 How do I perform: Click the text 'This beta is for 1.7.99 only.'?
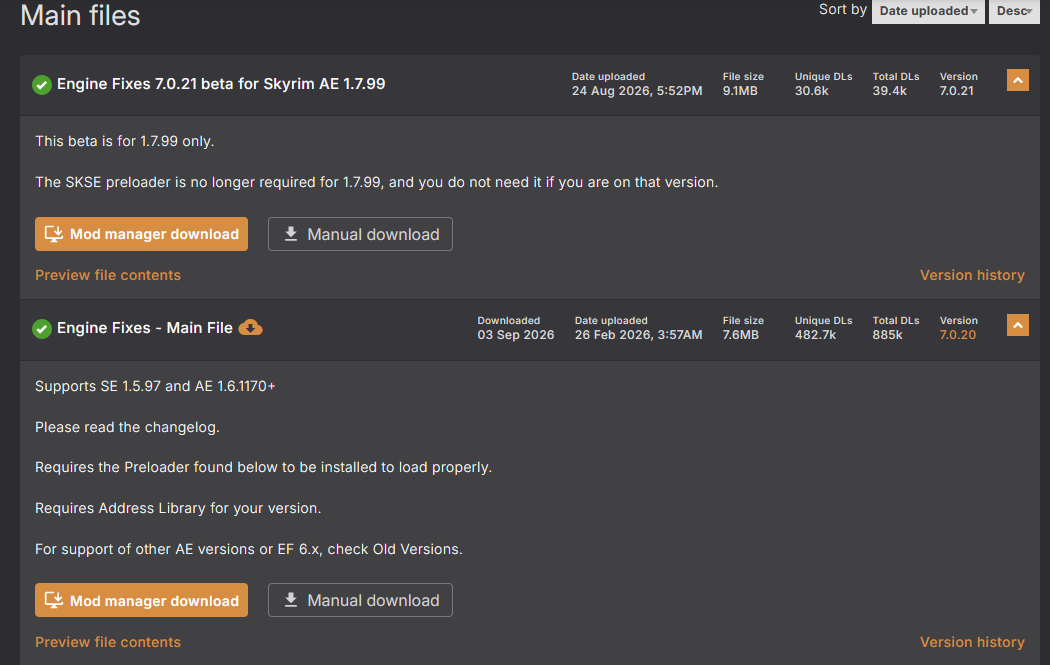[x=125, y=141]
